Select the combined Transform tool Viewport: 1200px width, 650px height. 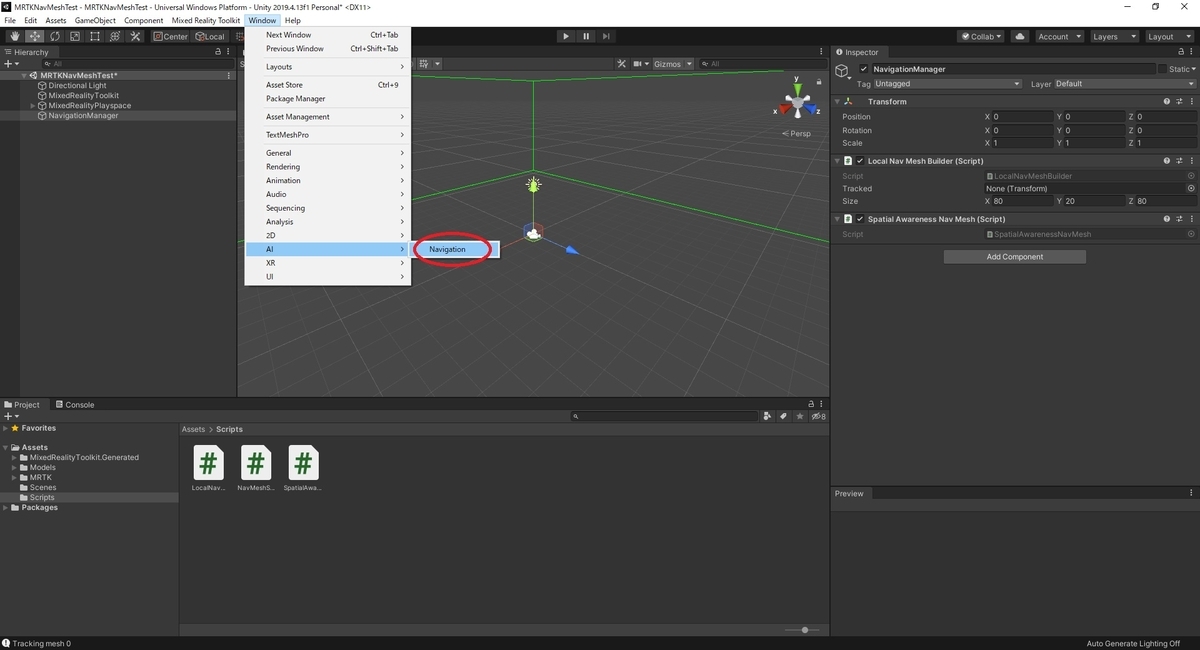click(x=114, y=36)
